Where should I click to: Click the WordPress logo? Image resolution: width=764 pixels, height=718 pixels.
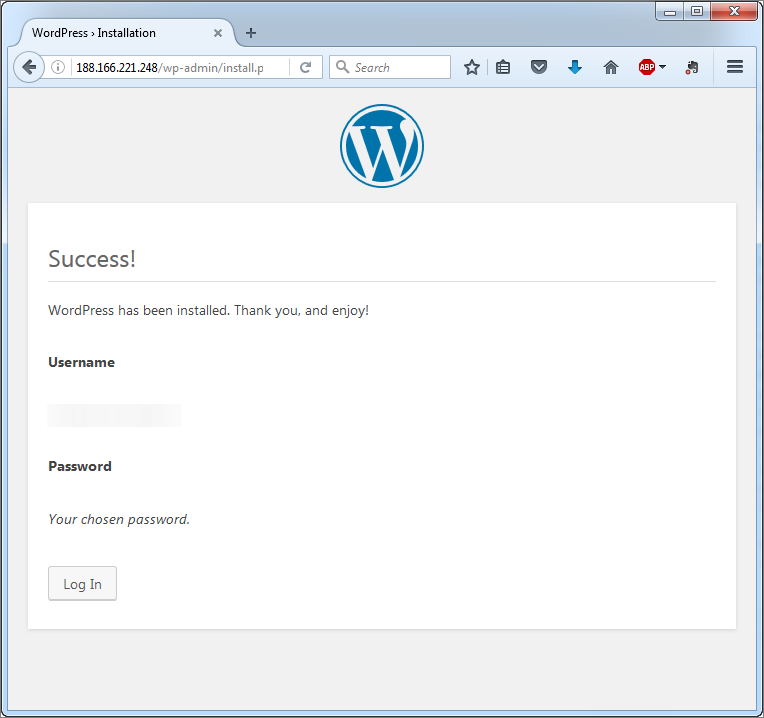click(382, 146)
